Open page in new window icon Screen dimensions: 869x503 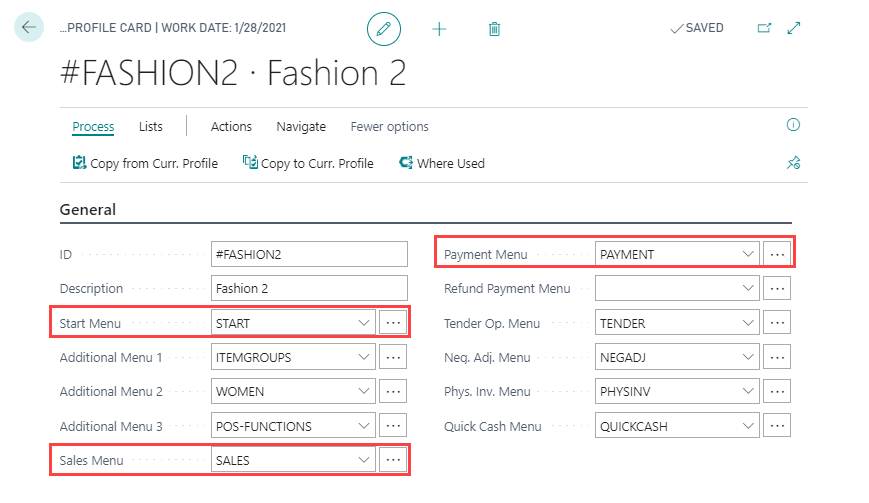[x=765, y=28]
